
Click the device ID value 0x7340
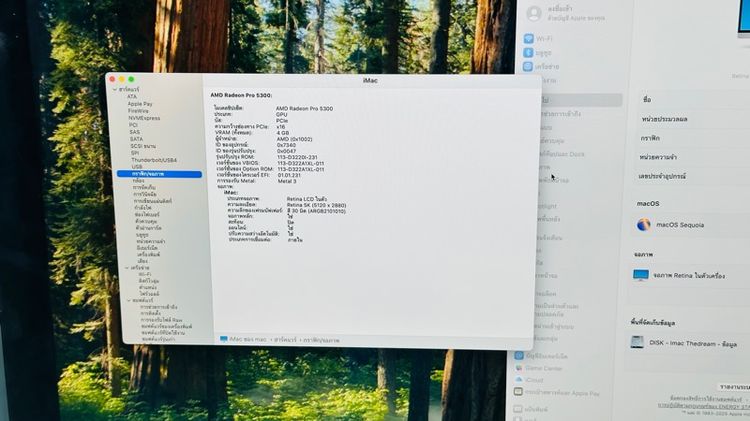[x=286, y=145]
